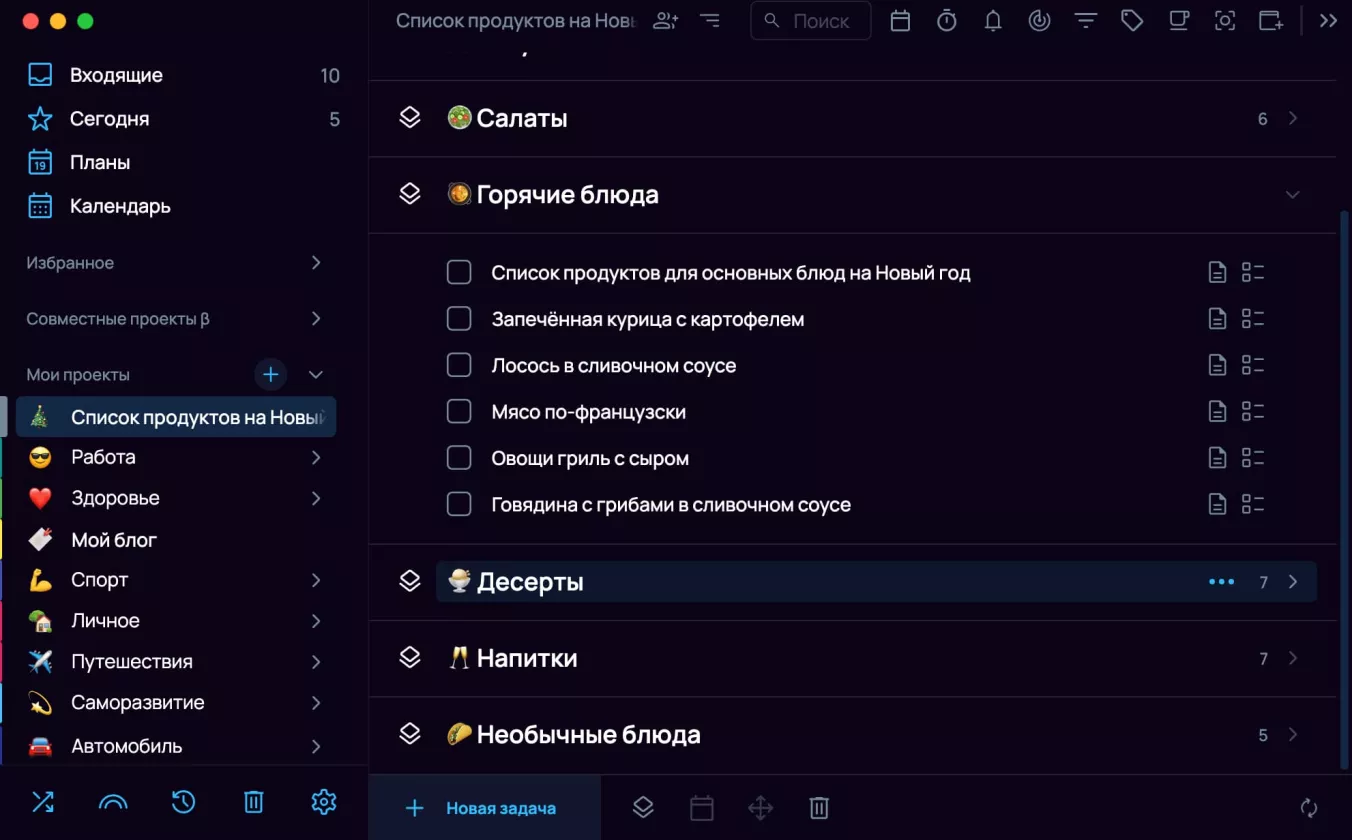Viewport: 1352px width, 840px height.
Task: Check off Мясо по-французски
Action: 459,411
